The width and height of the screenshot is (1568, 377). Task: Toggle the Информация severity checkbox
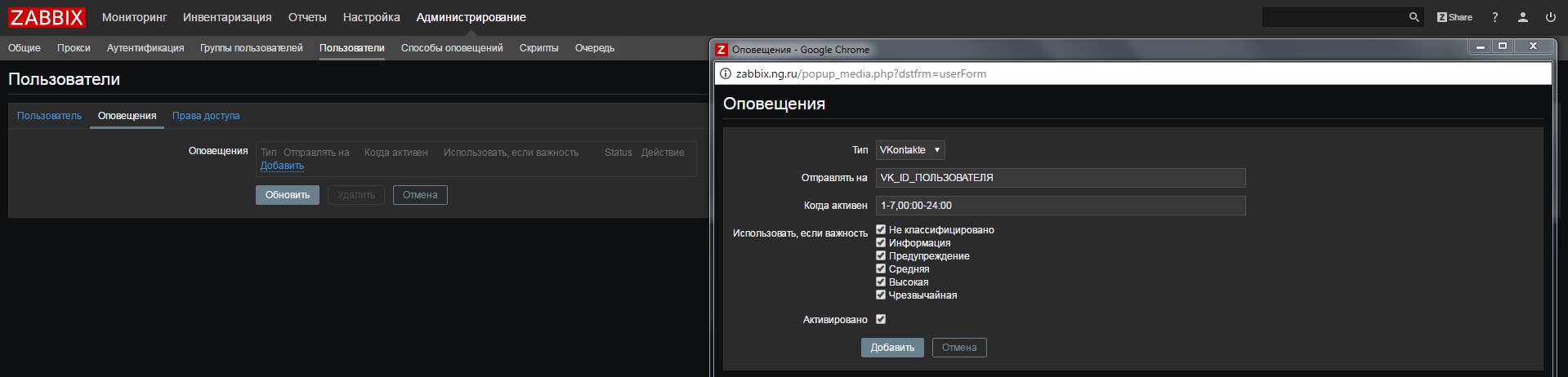pyautogui.click(x=881, y=242)
